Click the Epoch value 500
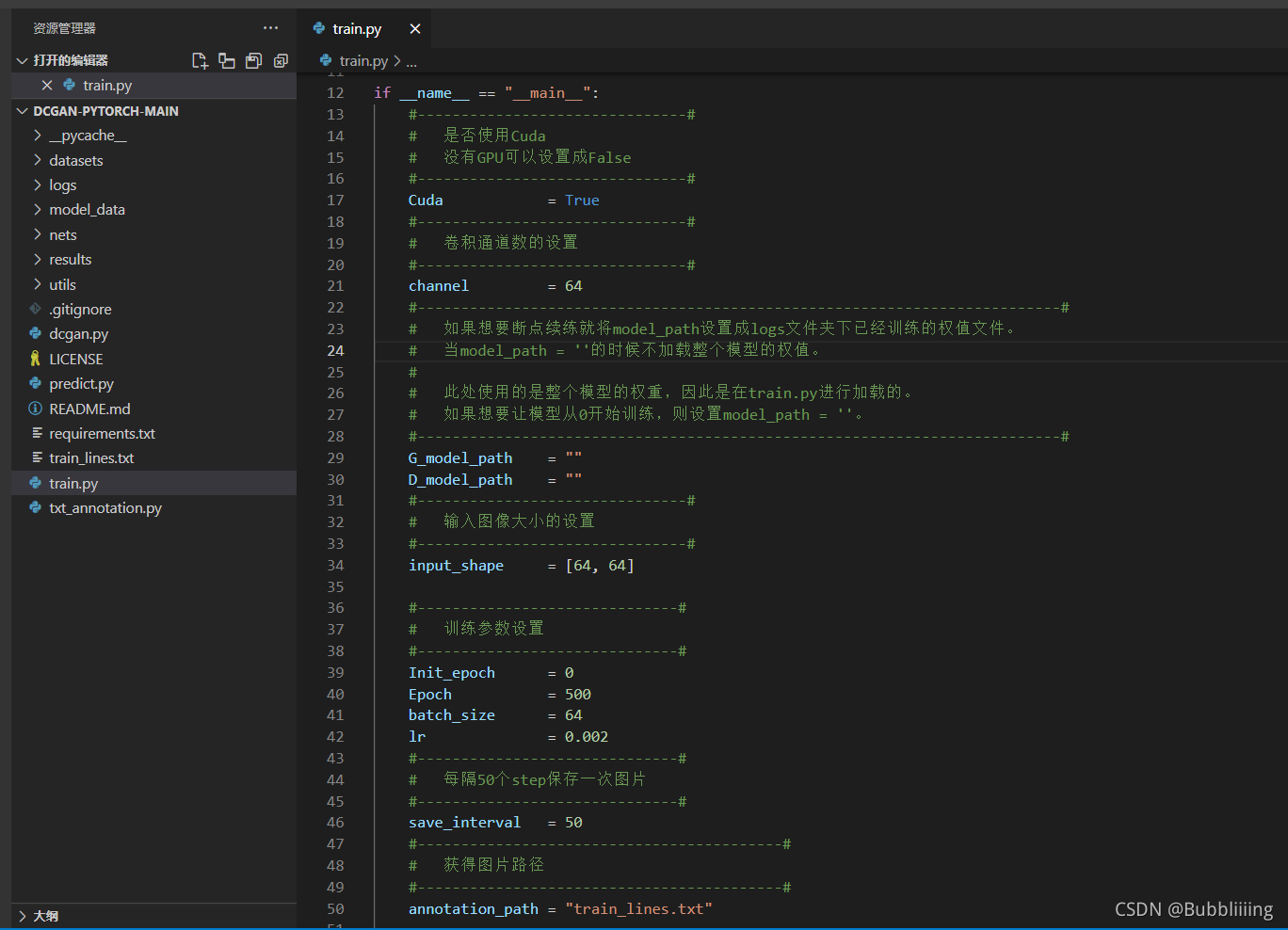Viewport: 1288px width, 930px height. click(x=578, y=695)
